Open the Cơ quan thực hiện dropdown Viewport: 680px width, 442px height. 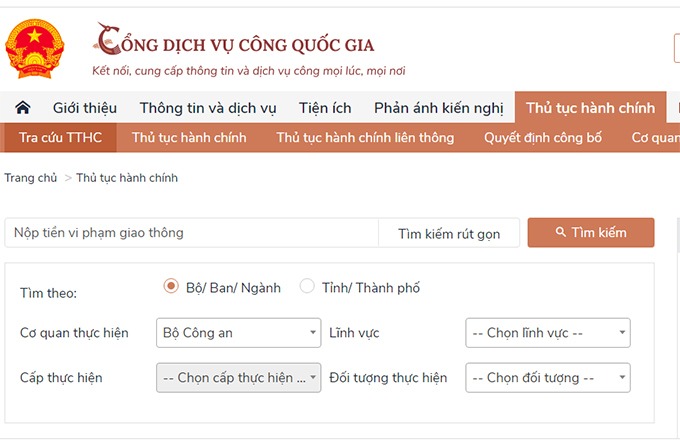pos(238,333)
